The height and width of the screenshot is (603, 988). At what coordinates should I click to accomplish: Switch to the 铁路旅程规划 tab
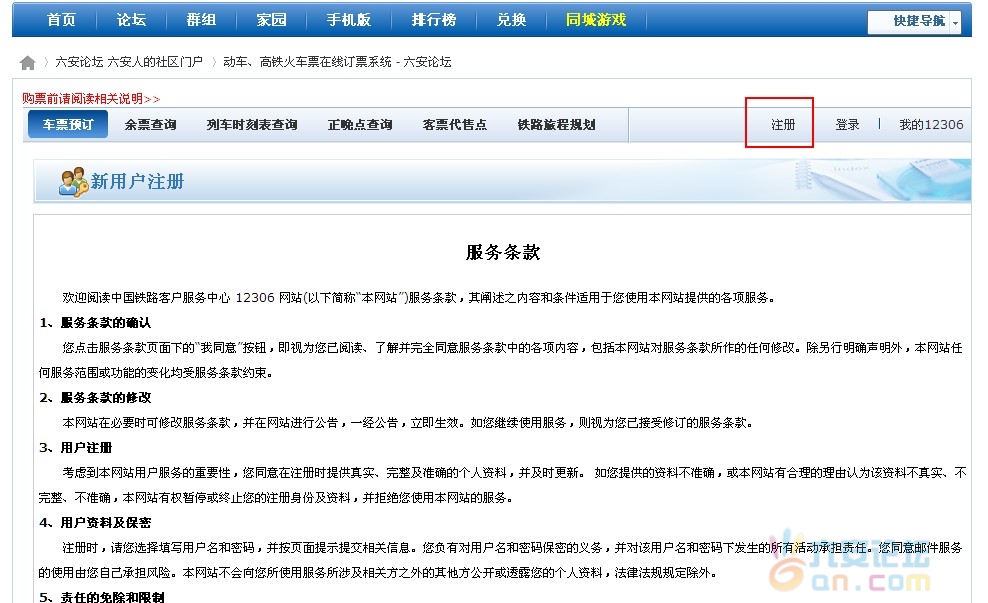(x=557, y=125)
